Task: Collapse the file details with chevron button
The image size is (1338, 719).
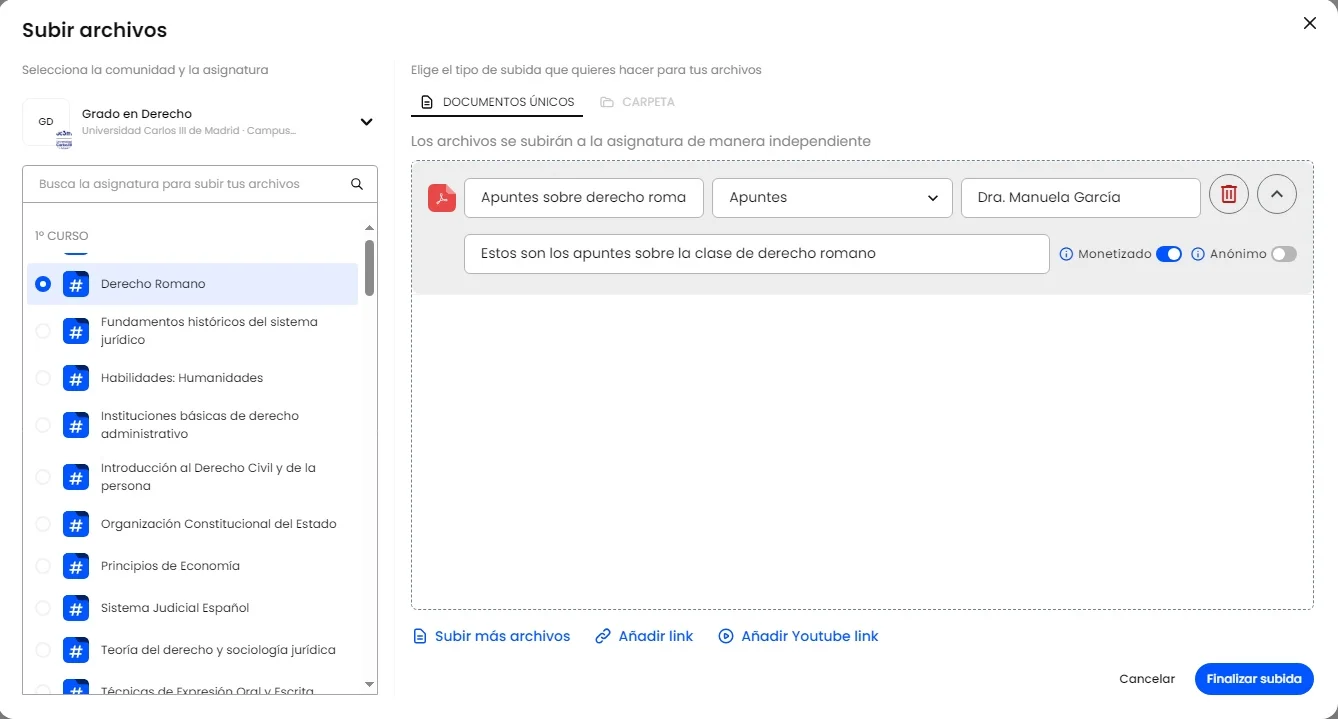Action: [1276, 195]
